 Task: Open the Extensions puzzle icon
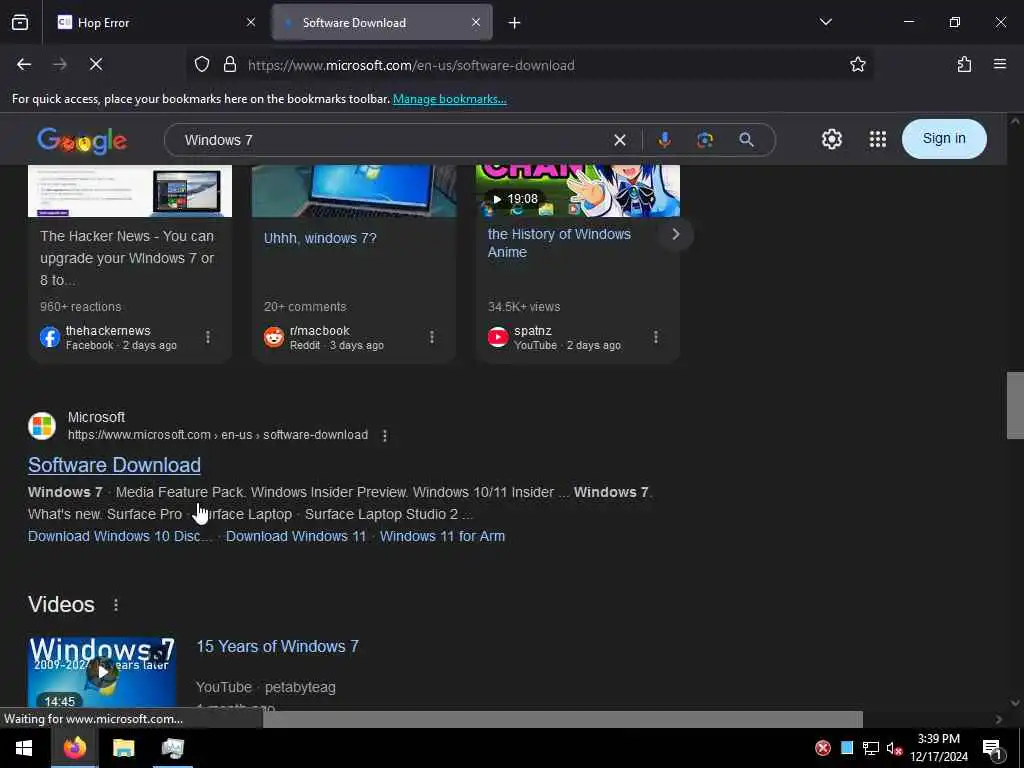tap(964, 64)
